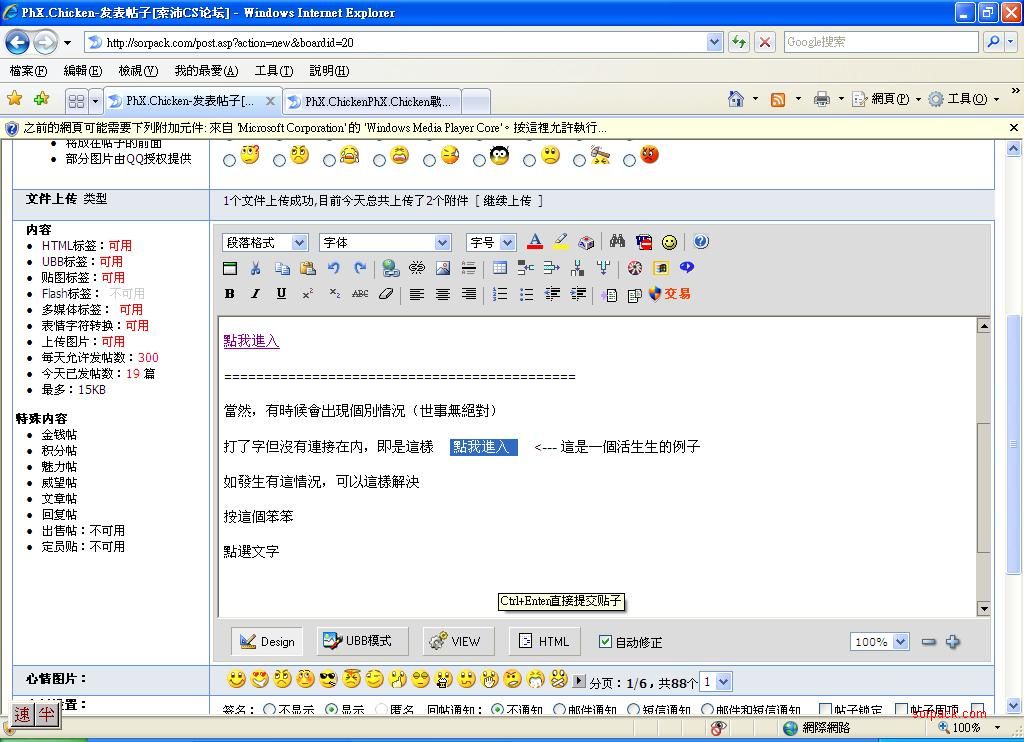Screen dimensions: 1024x742
Task: Expand the address bar URL history dropdown
Action: pos(714,42)
